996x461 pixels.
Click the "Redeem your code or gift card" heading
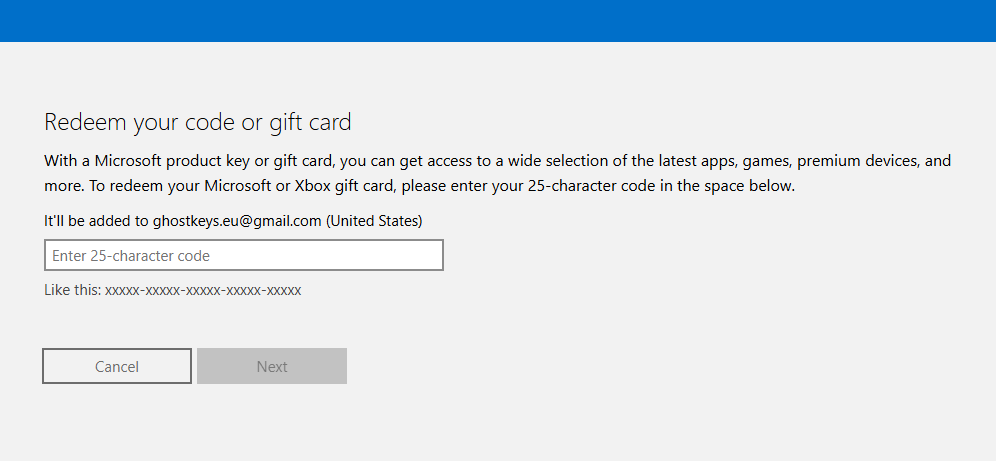pyautogui.click(x=198, y=123)
